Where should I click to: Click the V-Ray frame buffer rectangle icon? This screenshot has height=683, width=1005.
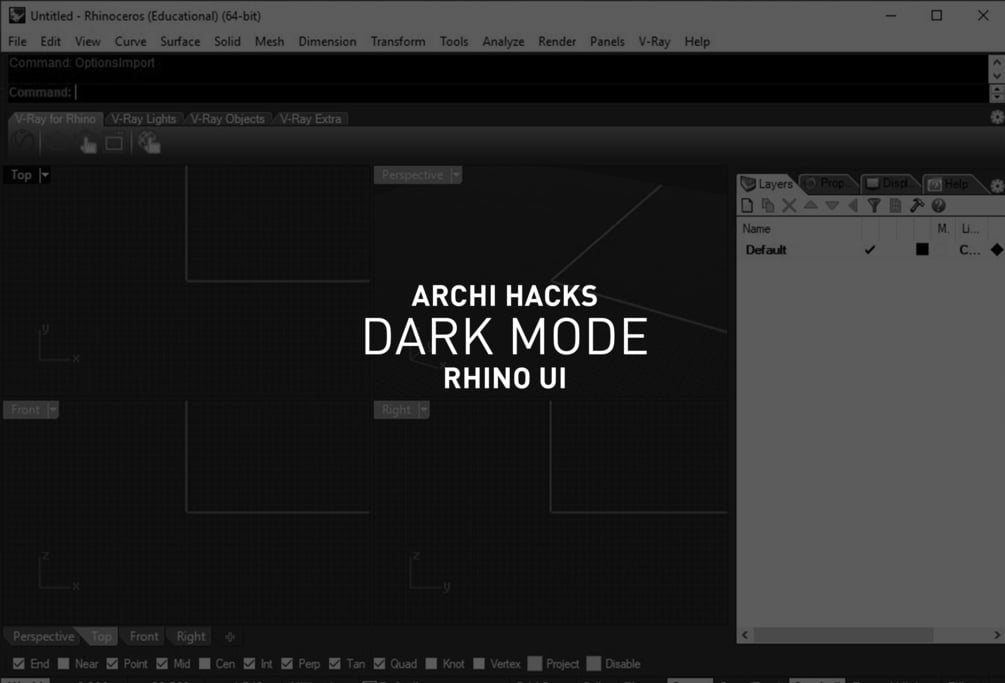114,143
